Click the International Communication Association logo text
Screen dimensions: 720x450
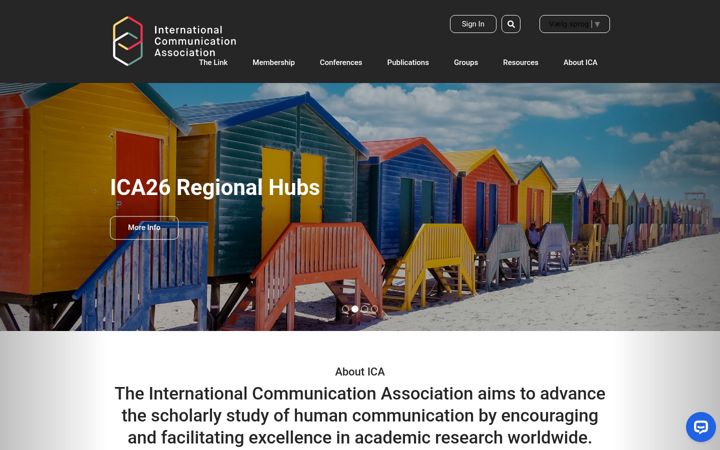(x=195, y=41)
